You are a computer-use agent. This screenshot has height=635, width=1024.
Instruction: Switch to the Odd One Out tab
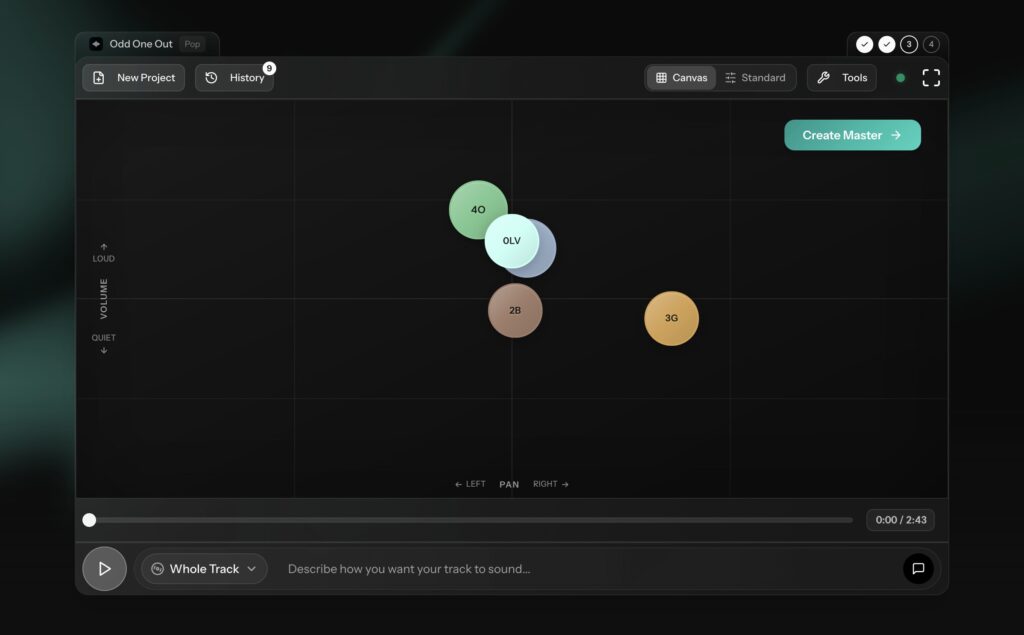pyautogui.click(x=140, y=43)
